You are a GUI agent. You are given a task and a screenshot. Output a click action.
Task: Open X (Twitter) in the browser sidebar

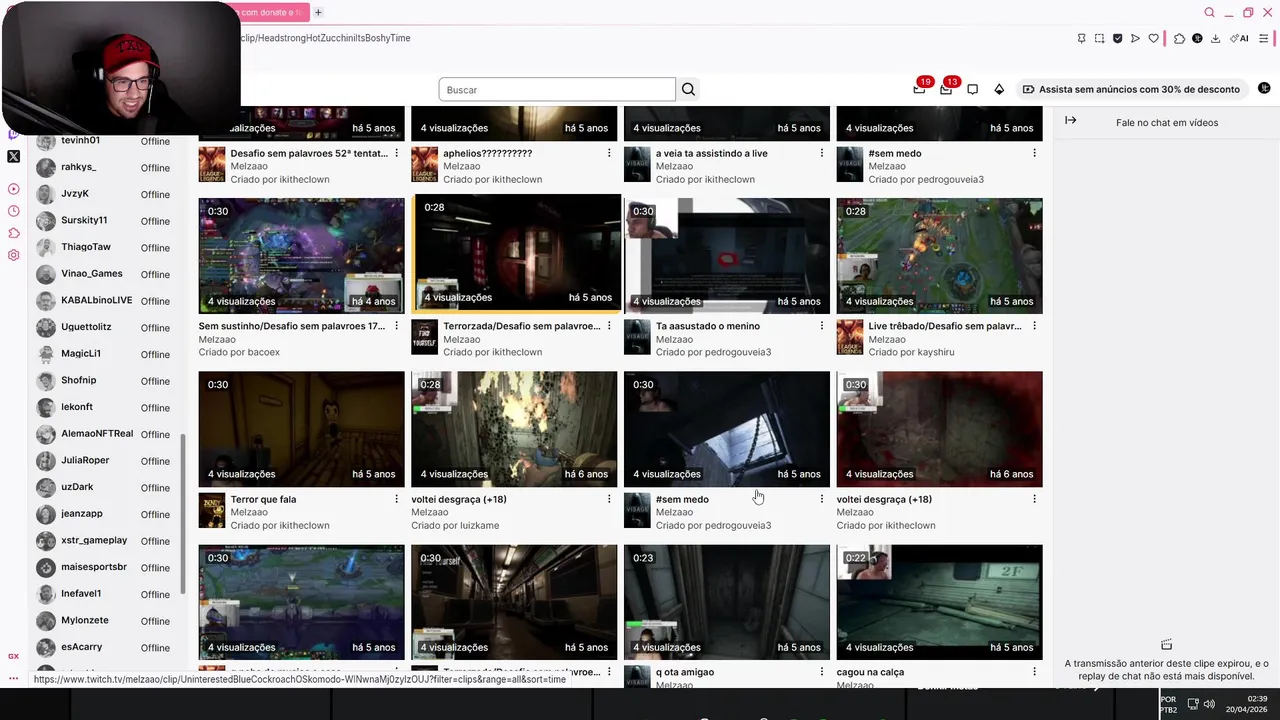pyautogui.click(x=13, y=156)
